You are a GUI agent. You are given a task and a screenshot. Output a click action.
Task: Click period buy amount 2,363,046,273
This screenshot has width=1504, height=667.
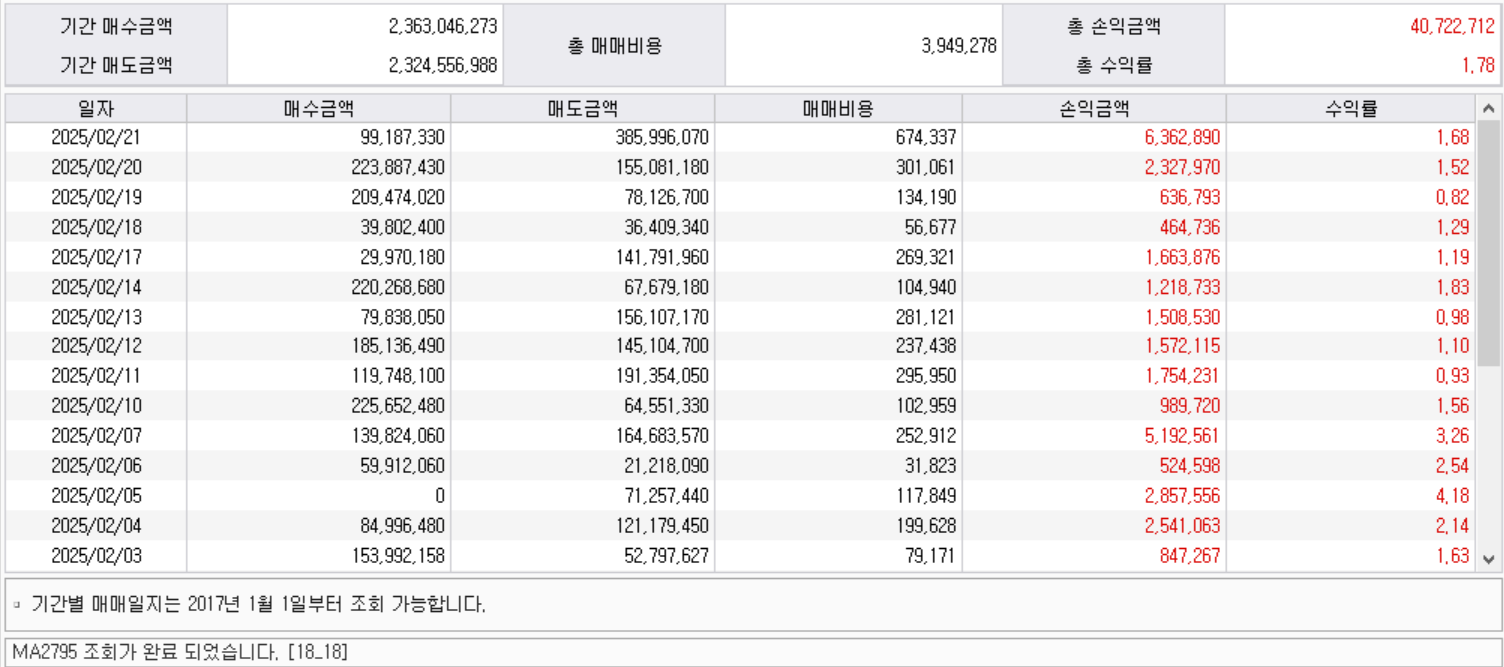coord(443,27)
